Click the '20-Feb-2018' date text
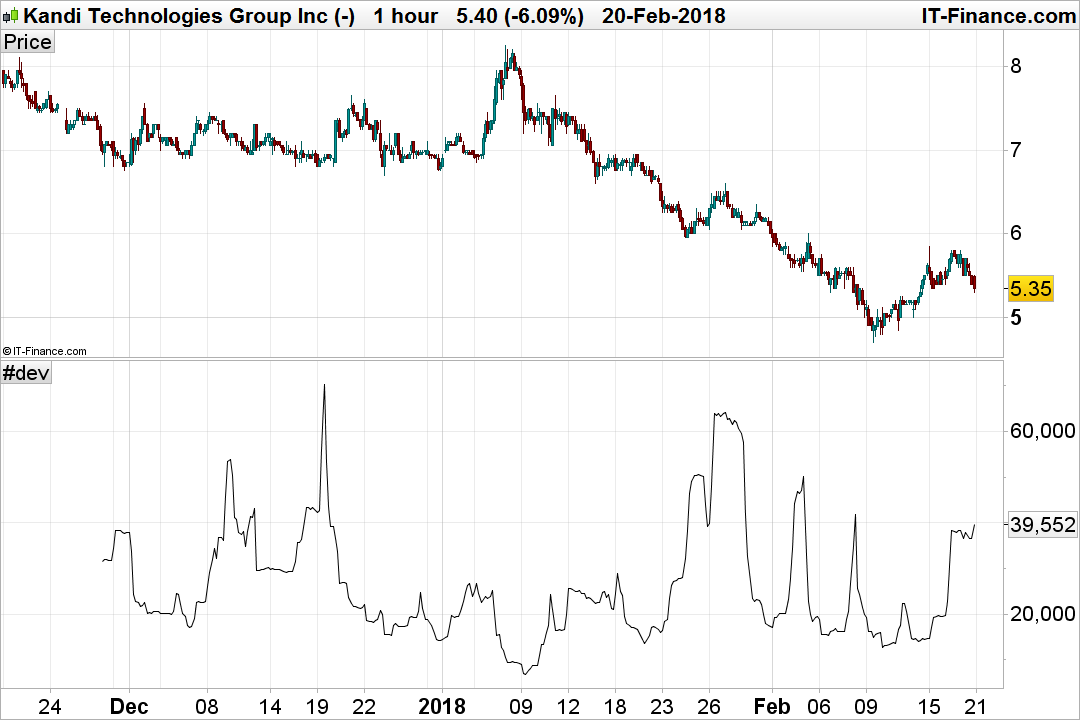Viewport: 1080px width, 720px height. tap(663, 15)
